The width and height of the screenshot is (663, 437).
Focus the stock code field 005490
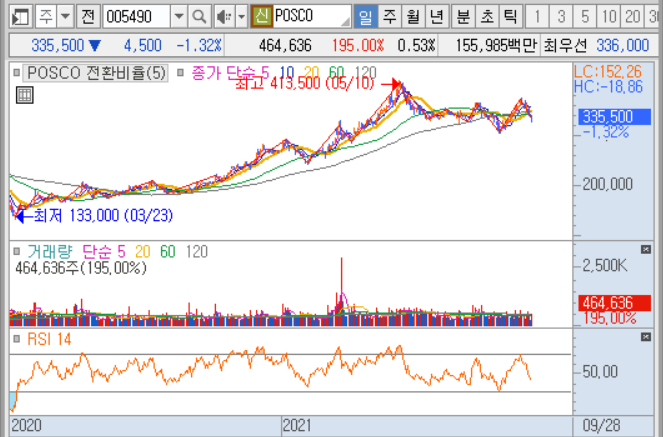point(136,17)
